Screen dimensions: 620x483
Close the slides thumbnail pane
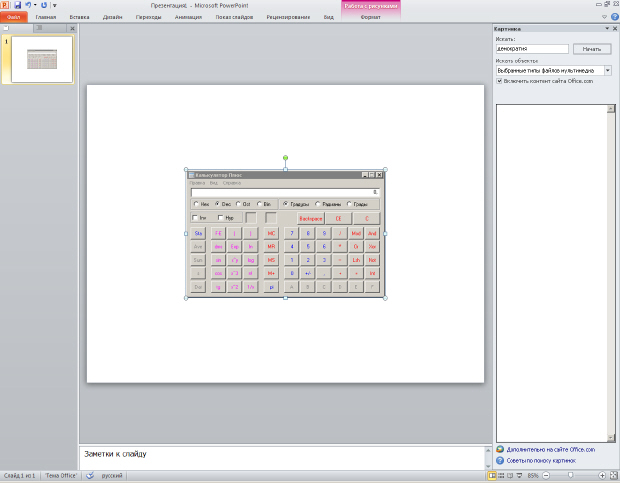pyautogui.click(x=70, y=29)
